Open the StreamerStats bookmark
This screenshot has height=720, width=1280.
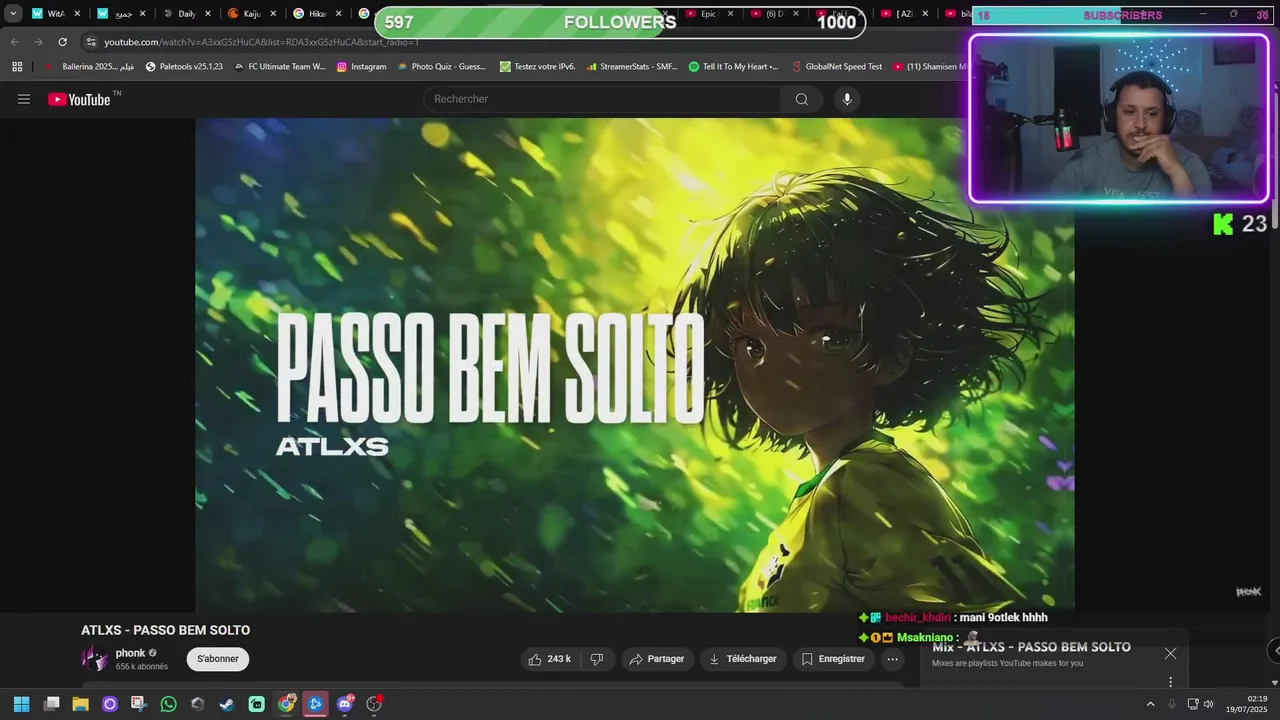pyautogui.click(x=632, y=67)
